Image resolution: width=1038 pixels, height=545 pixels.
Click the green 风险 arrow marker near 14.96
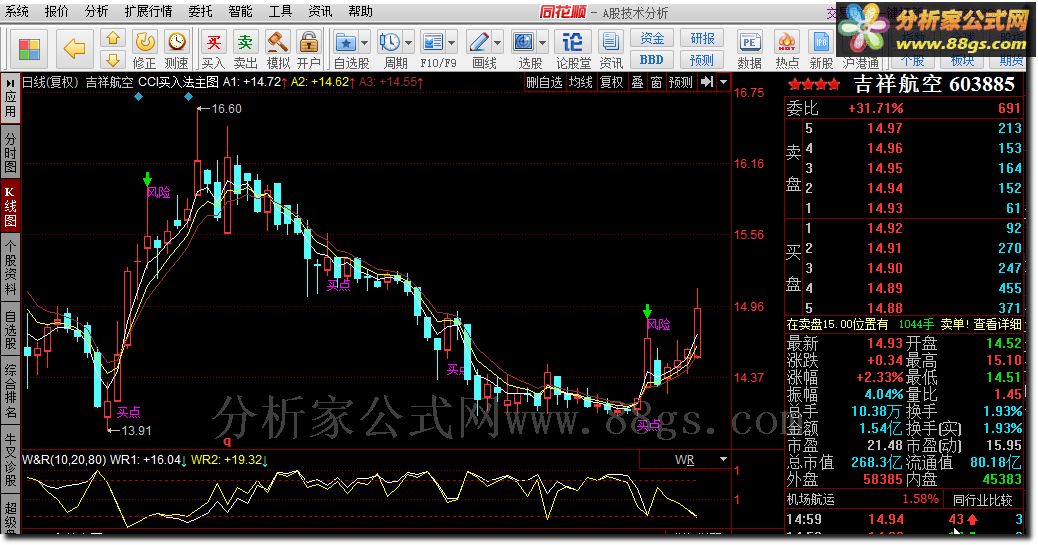(x=647, y=311)
